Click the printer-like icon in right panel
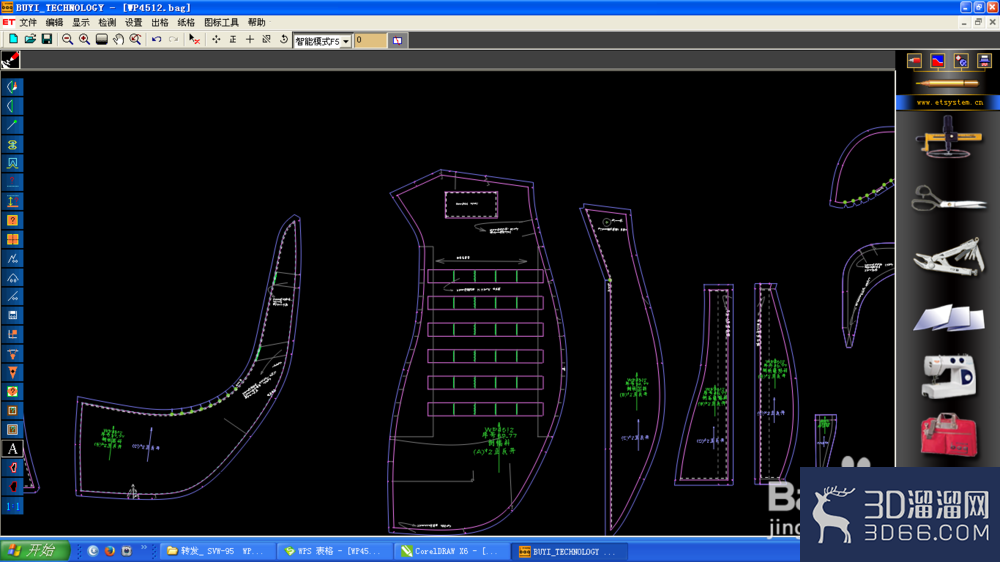 click(984, 61)
